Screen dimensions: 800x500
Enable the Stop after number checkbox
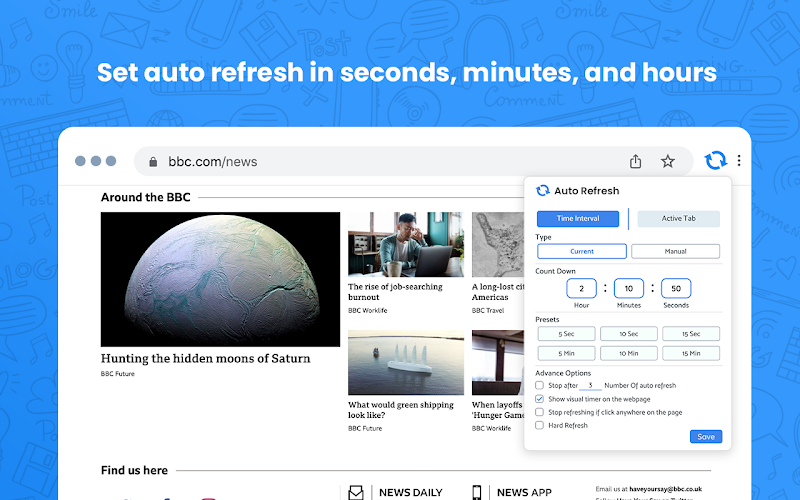539,385
